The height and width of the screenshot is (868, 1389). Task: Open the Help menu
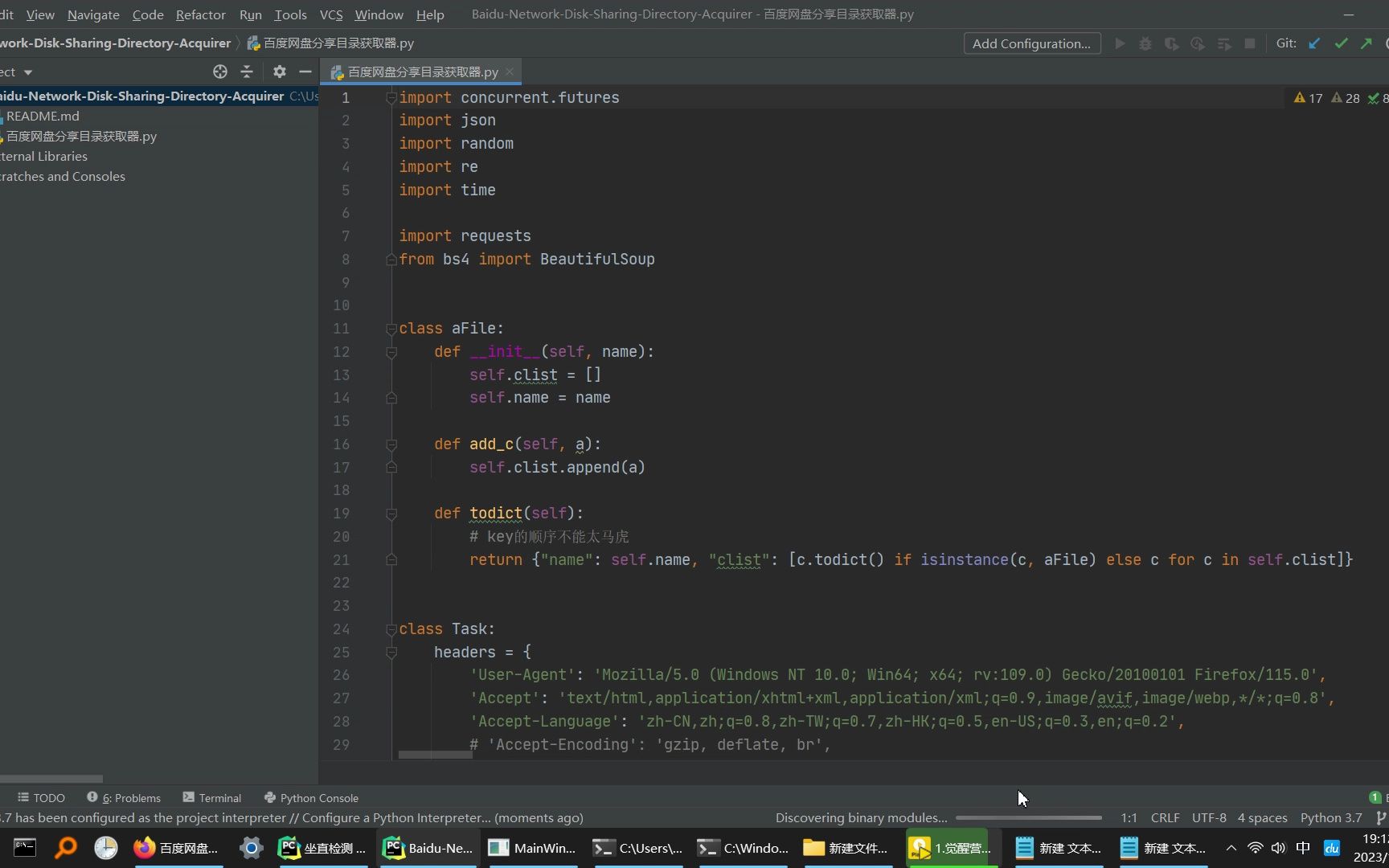click(430, 14)
